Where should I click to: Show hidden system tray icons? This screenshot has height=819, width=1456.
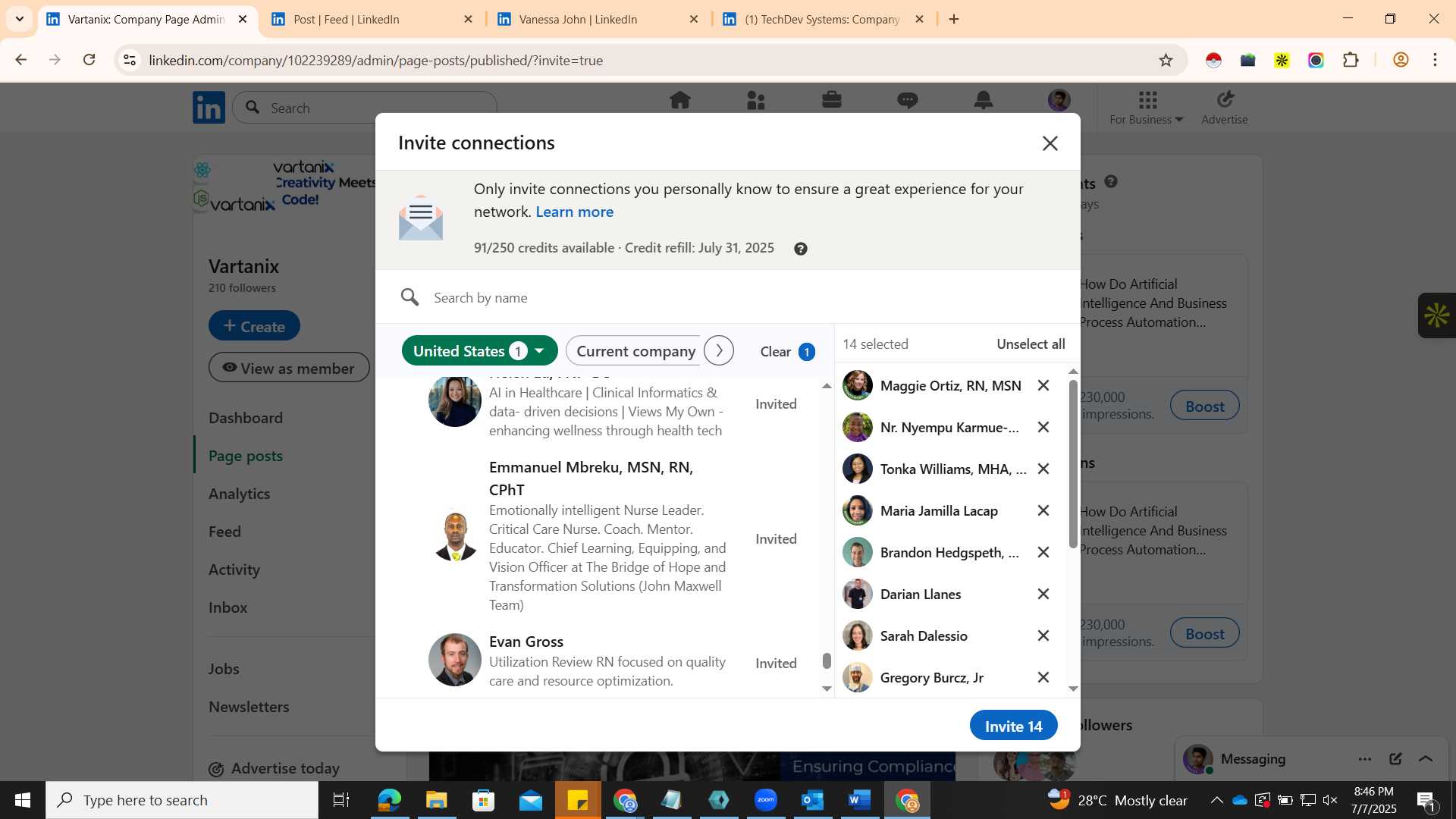(x=1216, y=800)
